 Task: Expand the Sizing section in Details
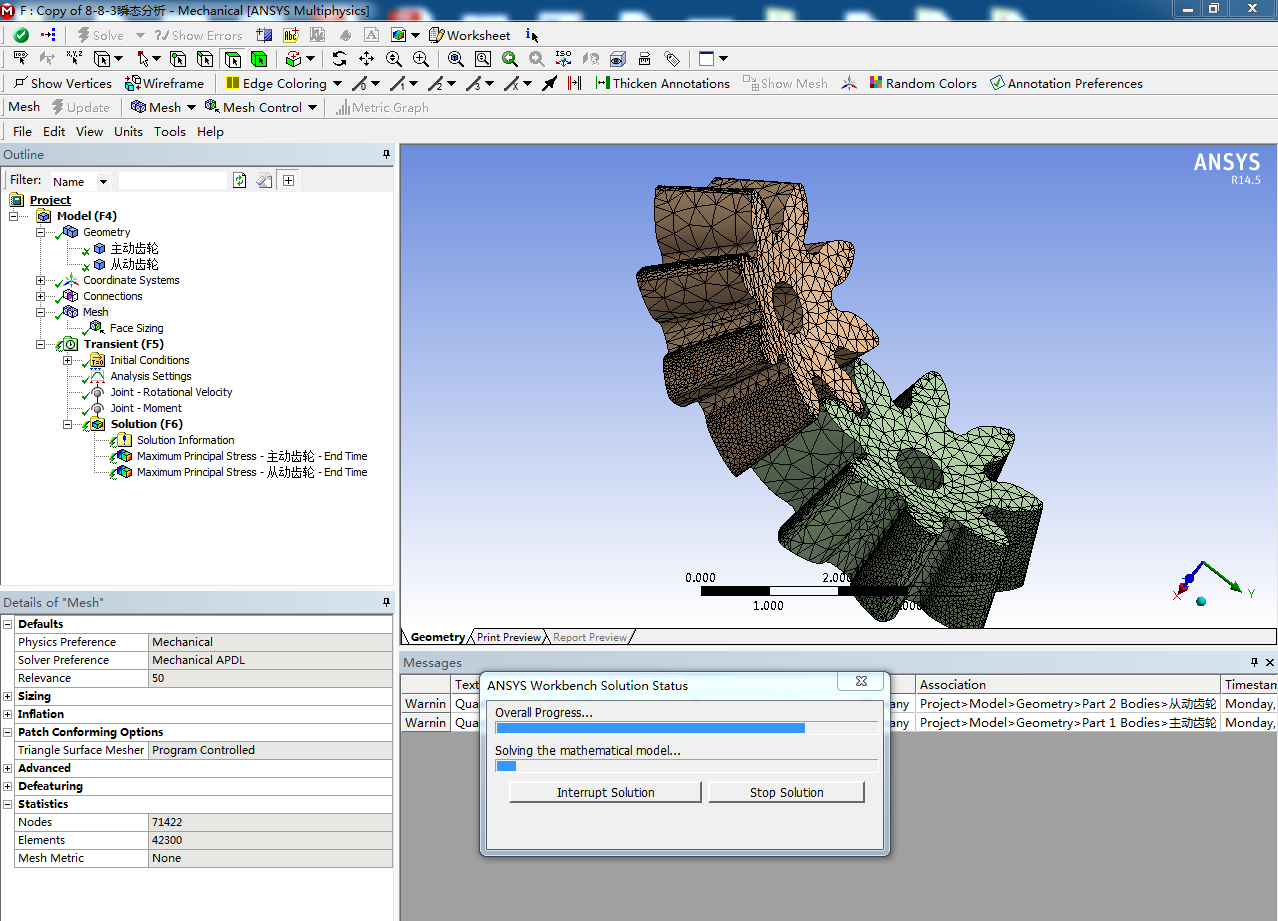[8, 696]
